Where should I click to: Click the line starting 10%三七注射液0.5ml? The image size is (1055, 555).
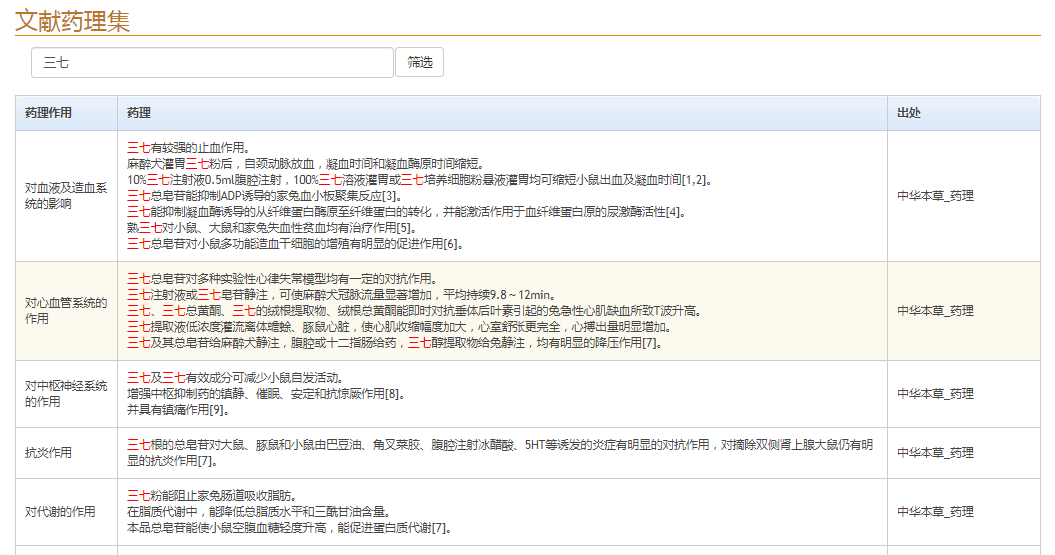coord(419,180)
